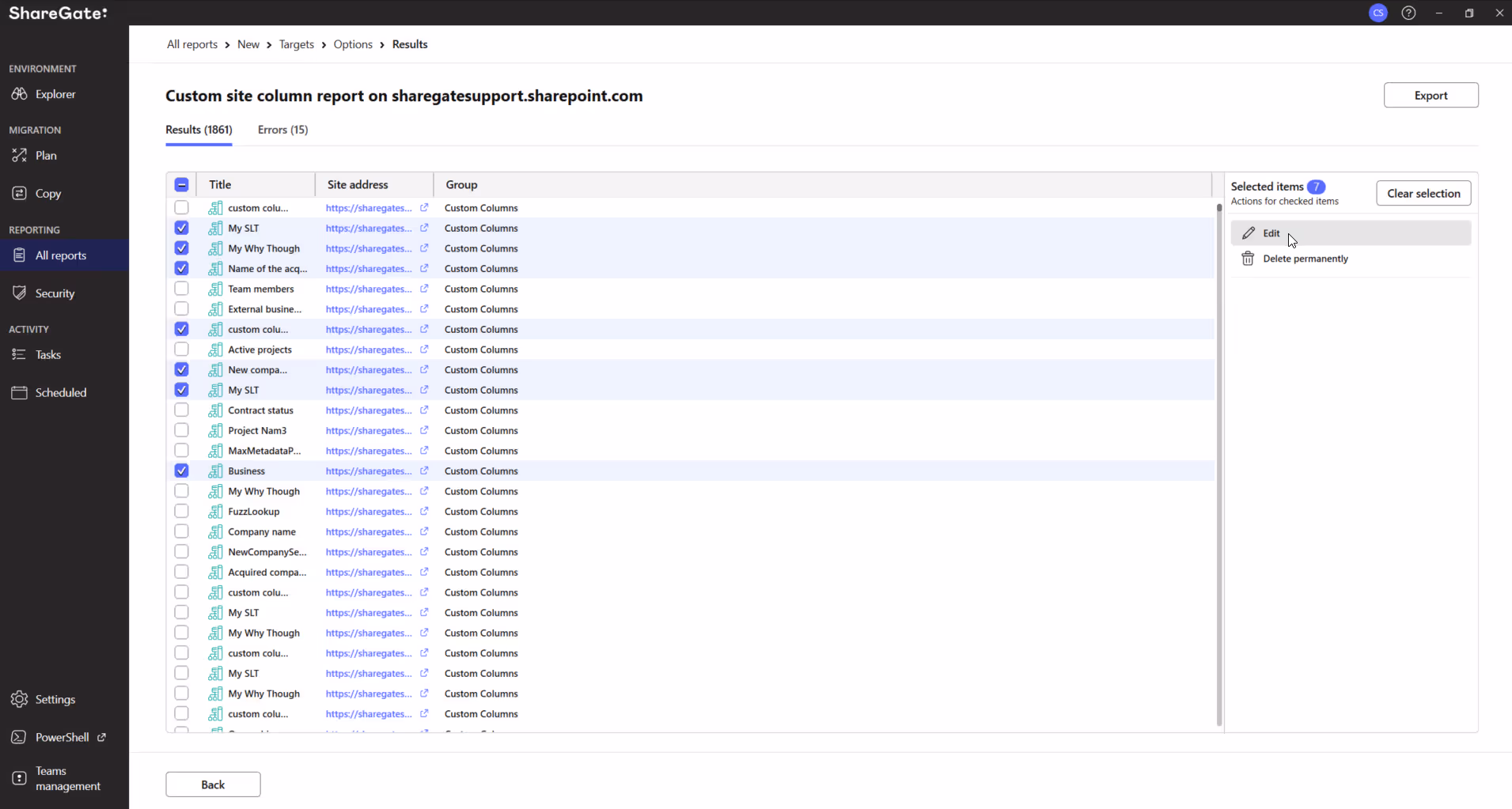The image size is (1512, 809).
Task: Uncheck the Name of the acq... row checkbox
Action: pos(181,268)
